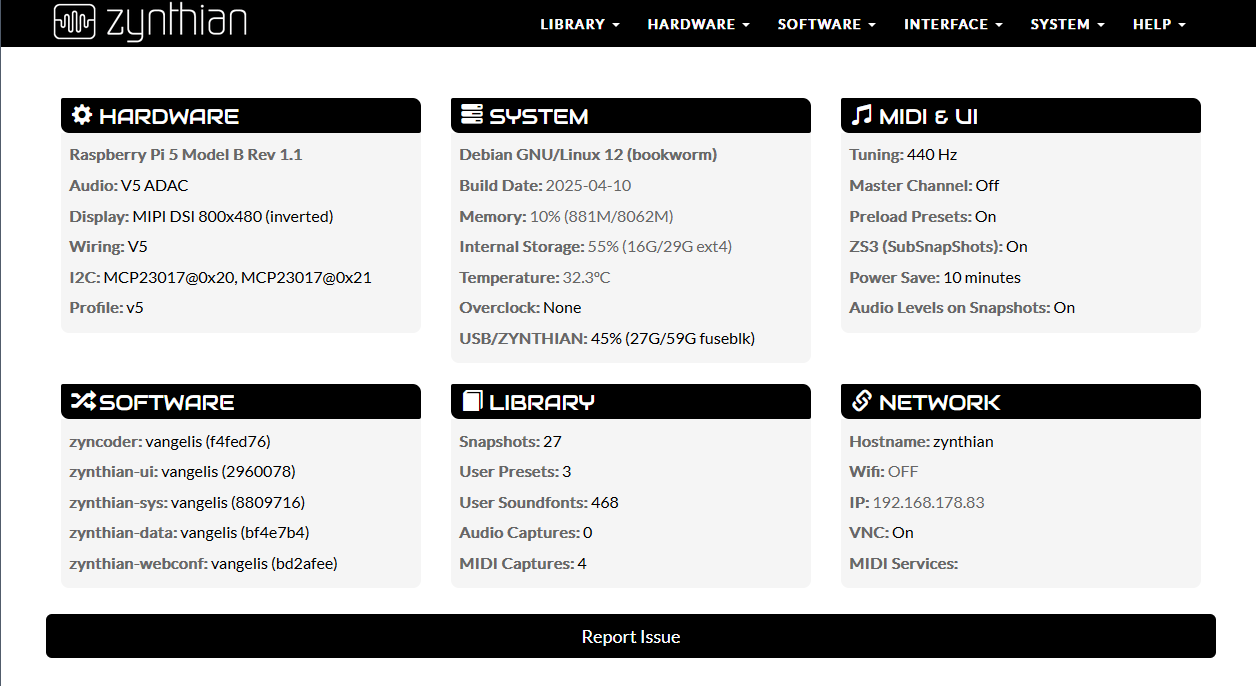Open the HELP dropdown menu
The height and width of the screenshot is (686, 1256).
[1160, 24]
